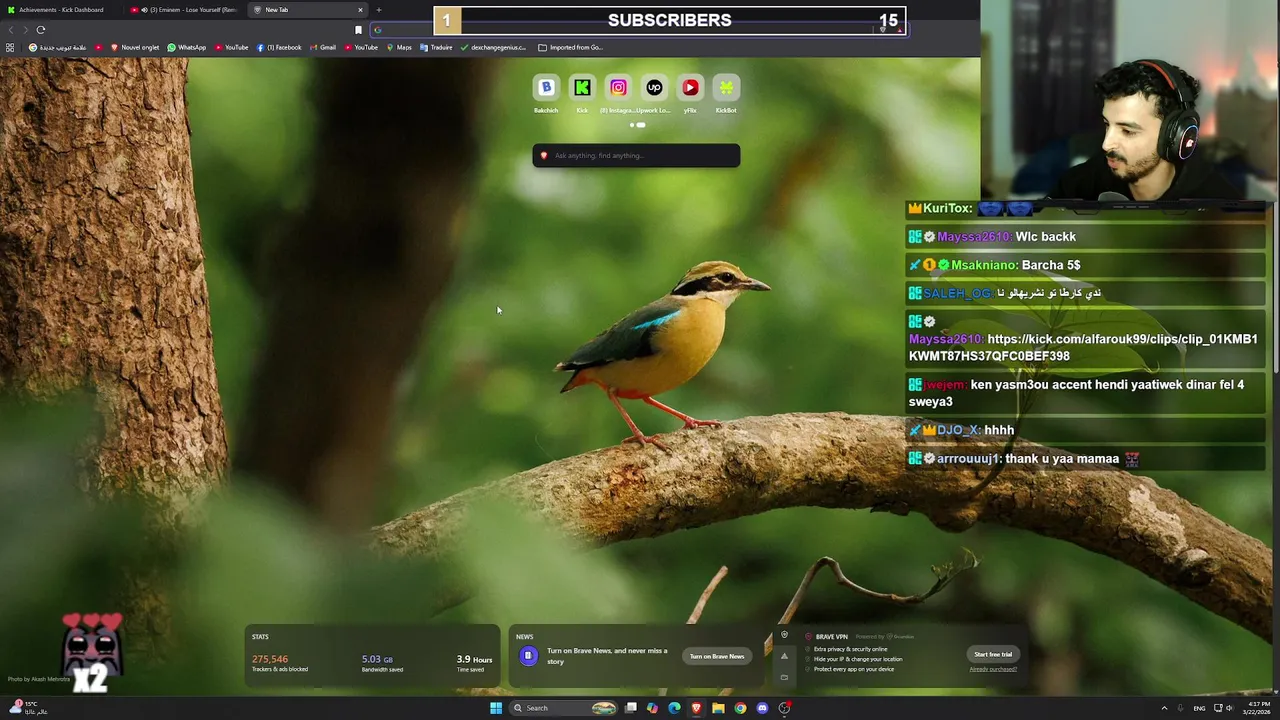Open Copilot from the taskbar

tap(652, 708)
